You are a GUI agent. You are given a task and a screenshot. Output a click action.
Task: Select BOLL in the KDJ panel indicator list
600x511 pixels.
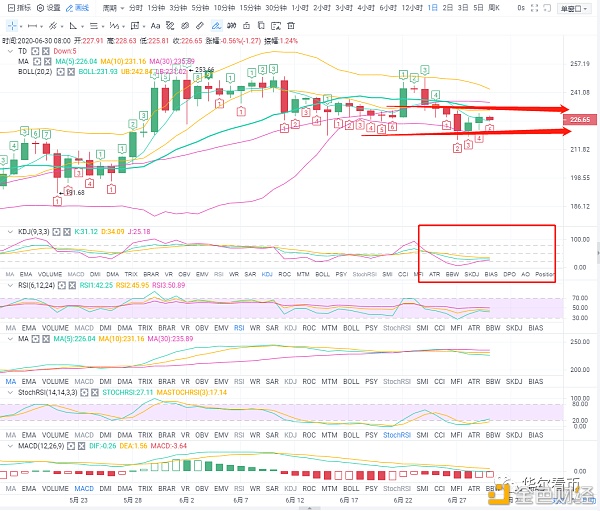[322, 274]
